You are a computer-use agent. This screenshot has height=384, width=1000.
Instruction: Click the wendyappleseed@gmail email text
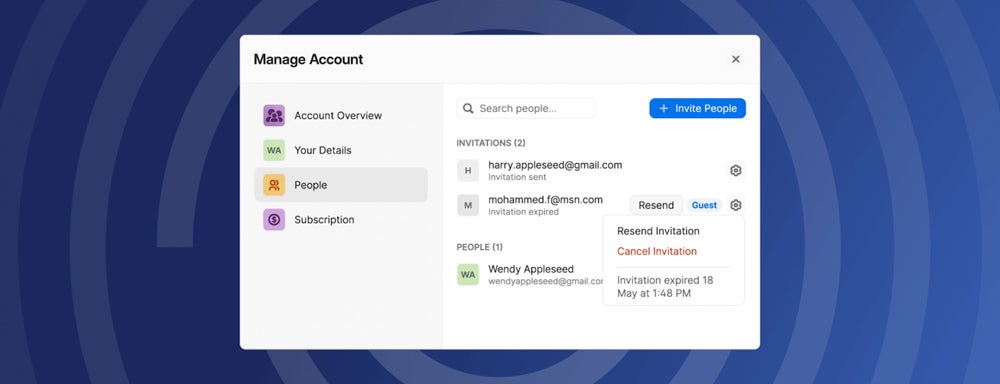(x=545, y=281)
